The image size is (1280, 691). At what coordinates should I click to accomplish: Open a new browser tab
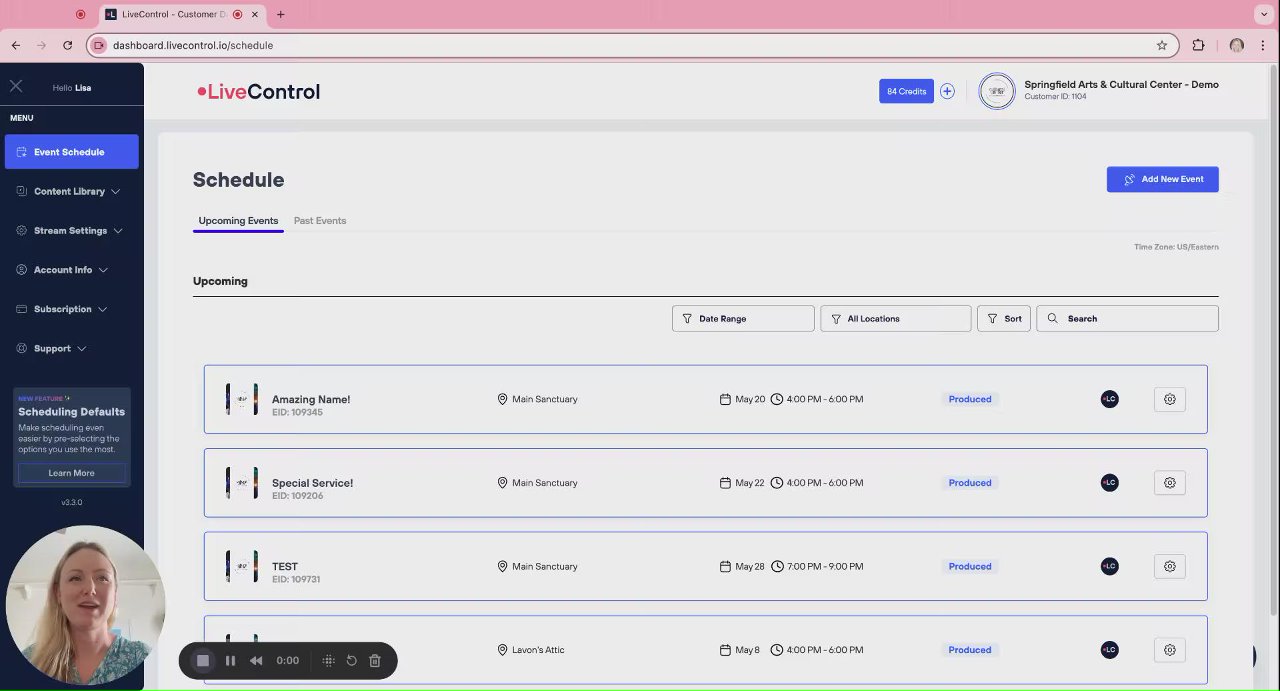280,15
